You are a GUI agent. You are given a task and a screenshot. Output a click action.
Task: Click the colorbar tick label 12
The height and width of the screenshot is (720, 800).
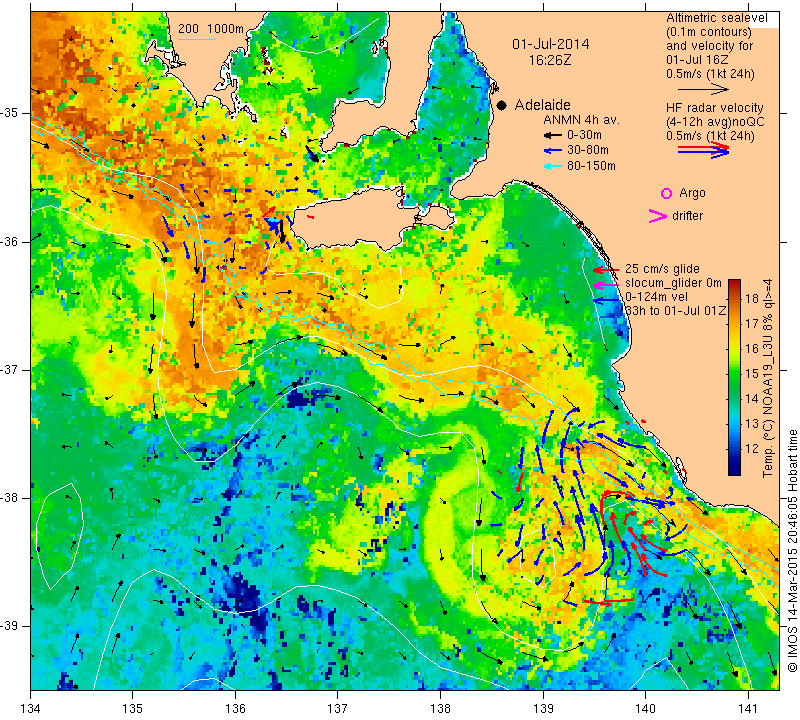click(x=753, y=449)
